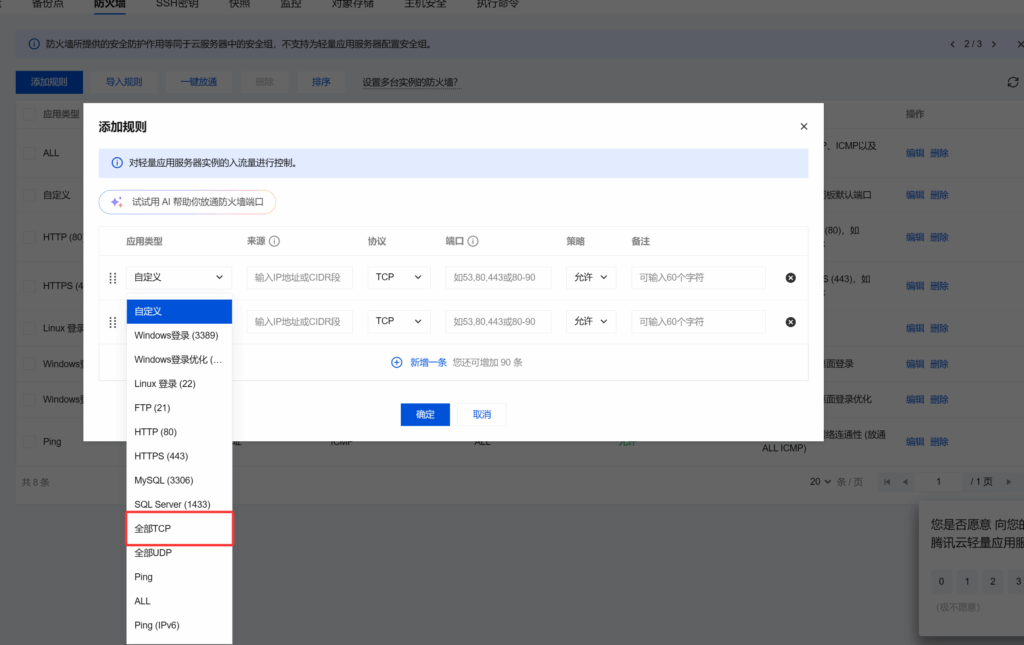This screenshot has height=645, width=1024.
Task: Open the first row TCP protocol dropdown
Action: pyautogui.click(x=398, y=277)
